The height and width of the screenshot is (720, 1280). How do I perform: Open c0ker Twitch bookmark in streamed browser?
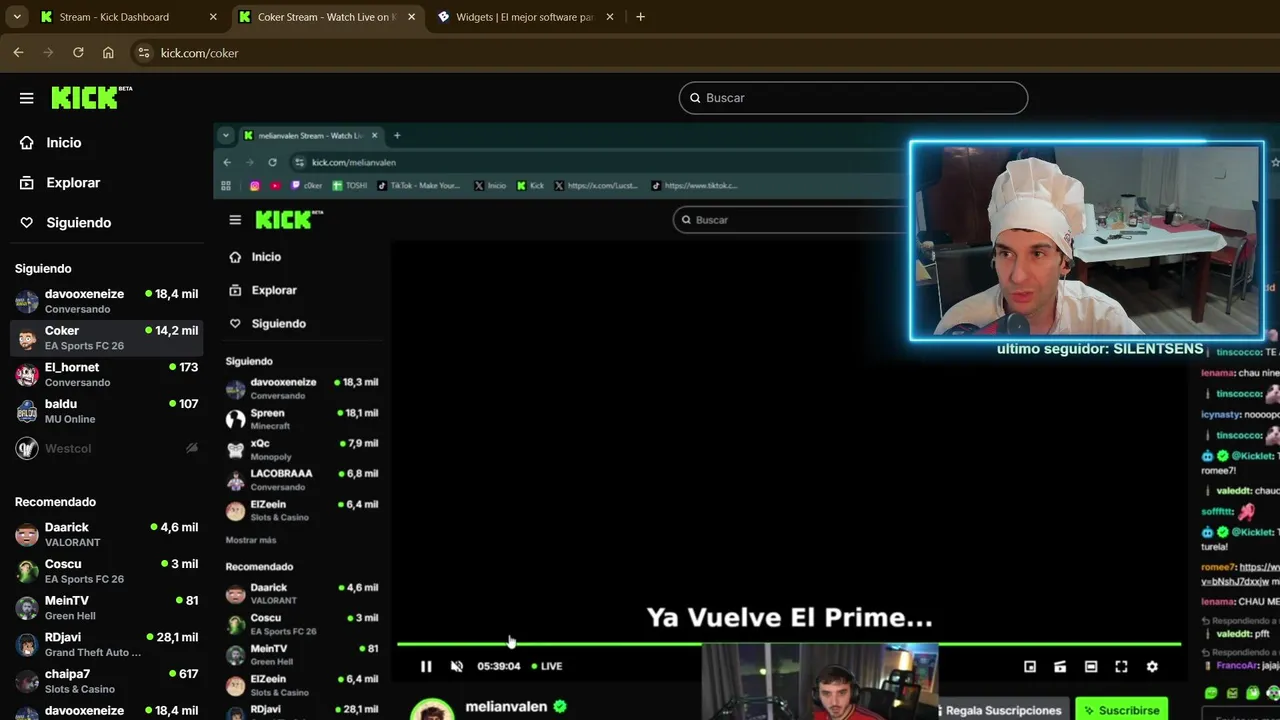tap(307, 185)
